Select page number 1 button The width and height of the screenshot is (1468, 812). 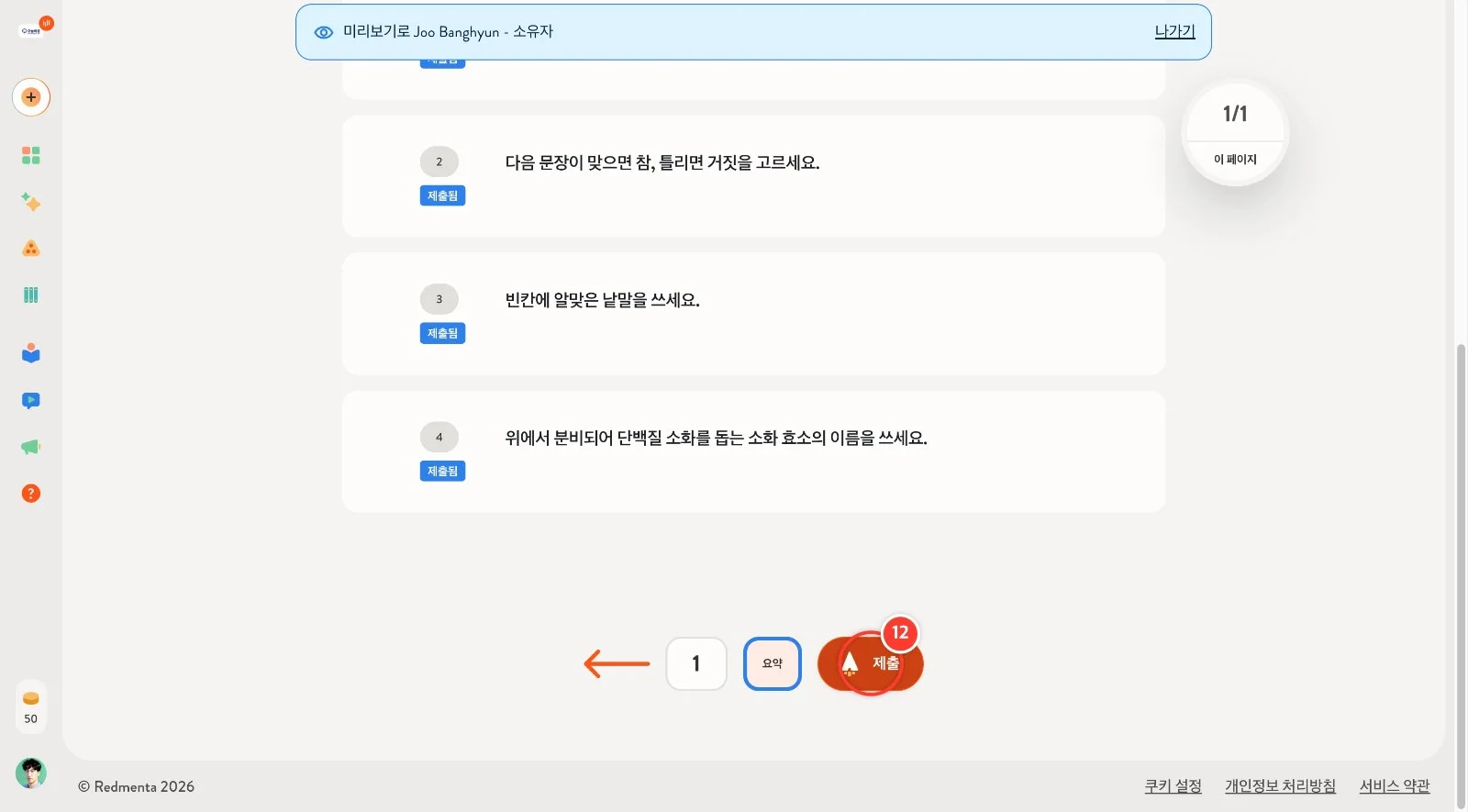696,663
